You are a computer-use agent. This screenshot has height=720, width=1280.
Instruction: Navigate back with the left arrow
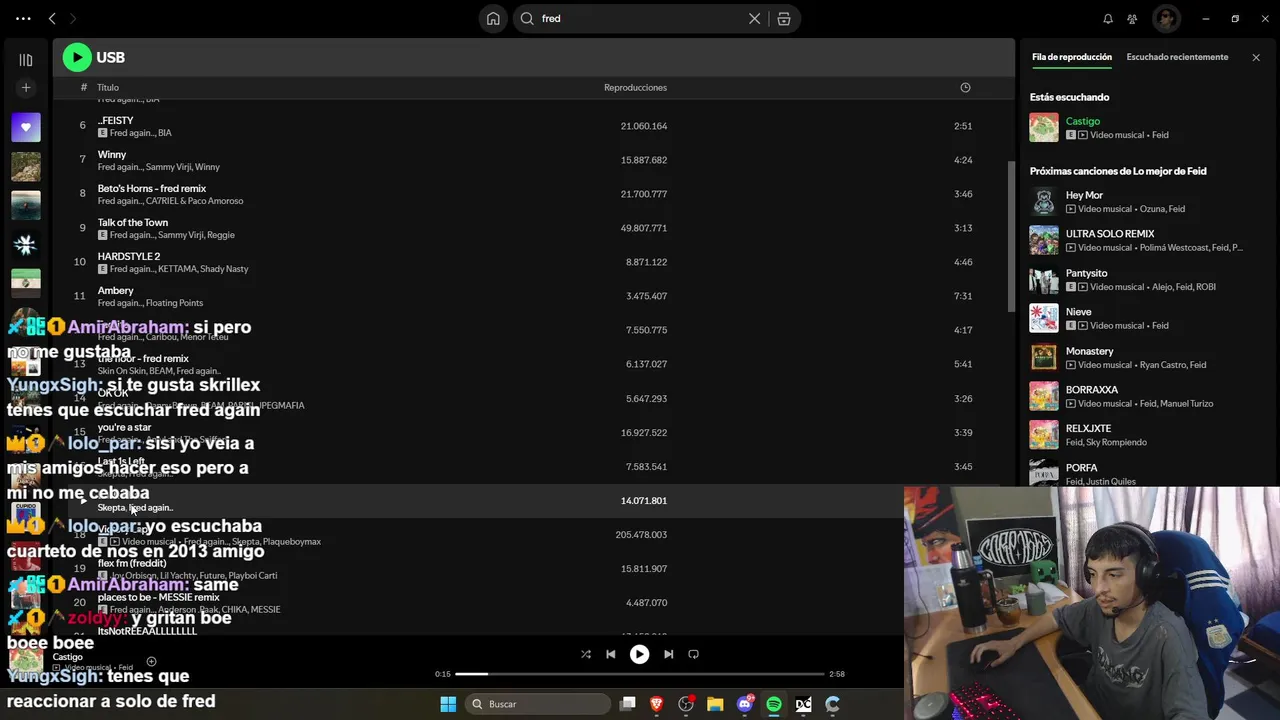point(52,18)
